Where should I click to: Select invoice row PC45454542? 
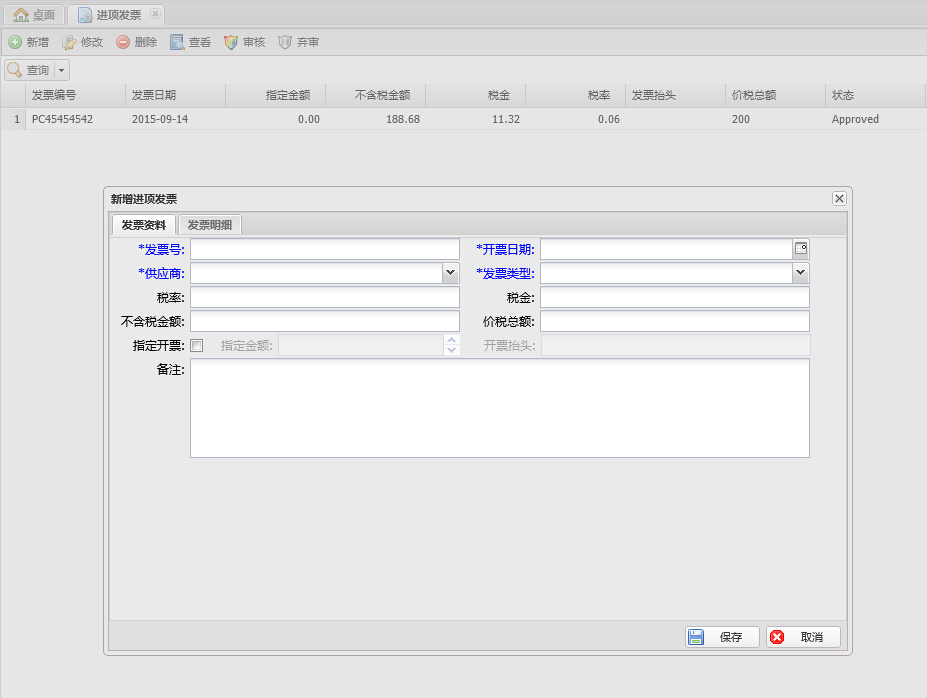pyautogui.click(x=62, y=119)
